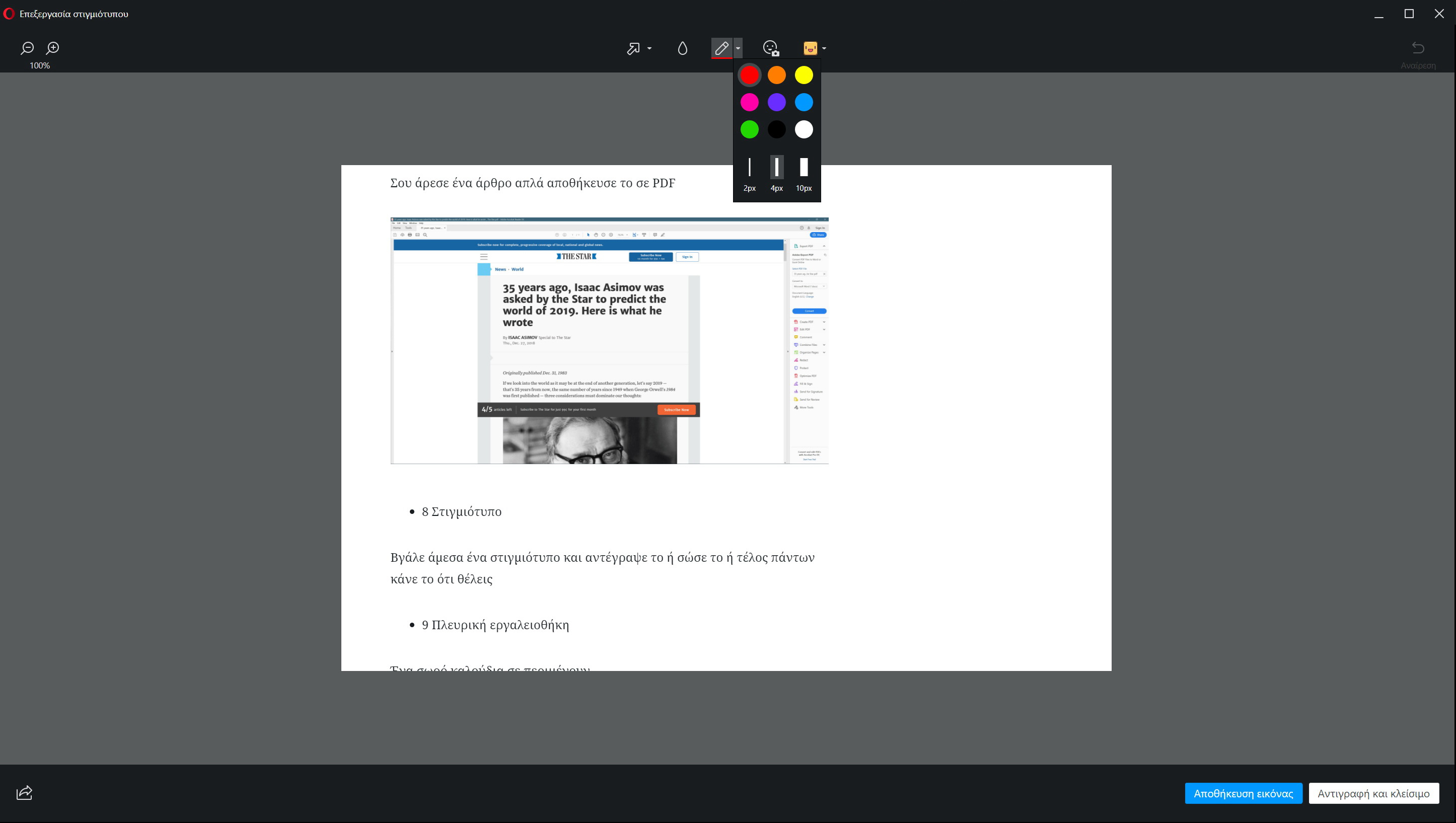Click the zoom in magnifier icon
1456x823 pixels.
(x=52, y=48)
